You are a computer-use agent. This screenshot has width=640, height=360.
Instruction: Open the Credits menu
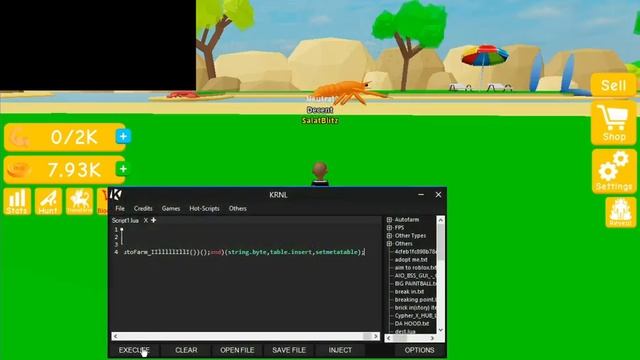tap(143, 208)
